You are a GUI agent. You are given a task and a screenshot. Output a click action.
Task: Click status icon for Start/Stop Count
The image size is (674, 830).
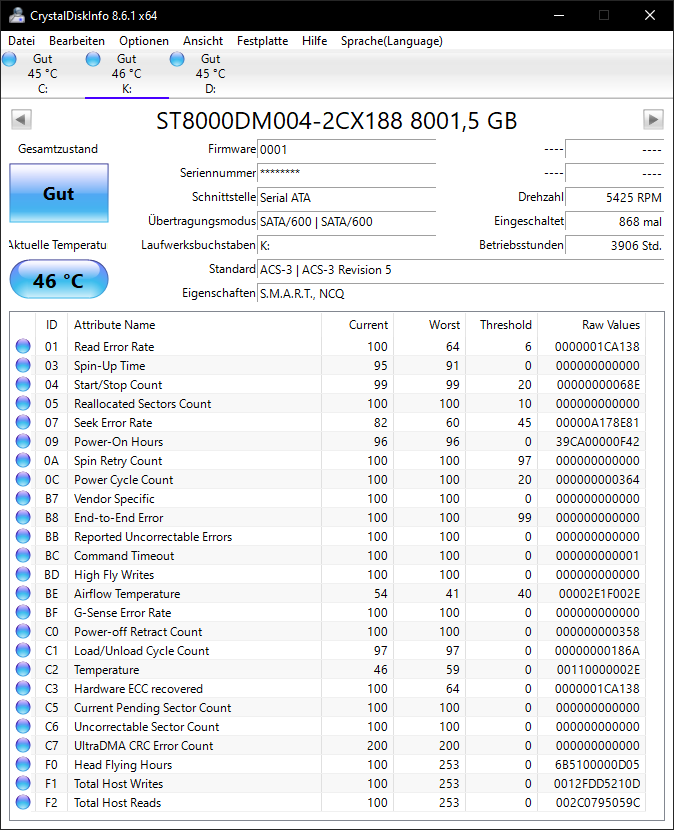point(23,384)
